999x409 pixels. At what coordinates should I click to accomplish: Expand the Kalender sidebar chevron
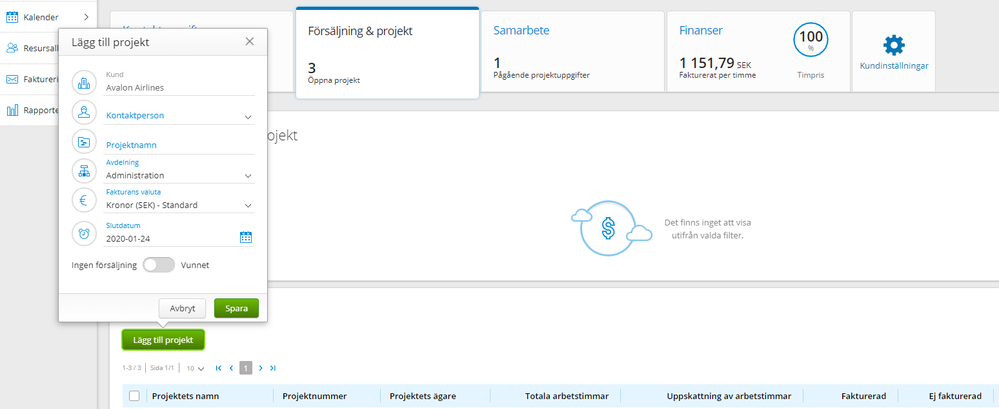86,17
